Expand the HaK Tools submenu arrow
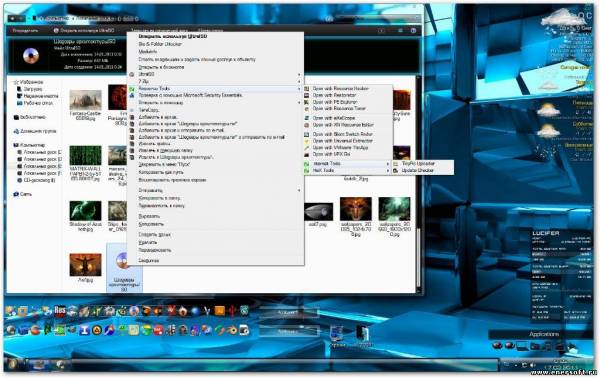 point(388,171)
